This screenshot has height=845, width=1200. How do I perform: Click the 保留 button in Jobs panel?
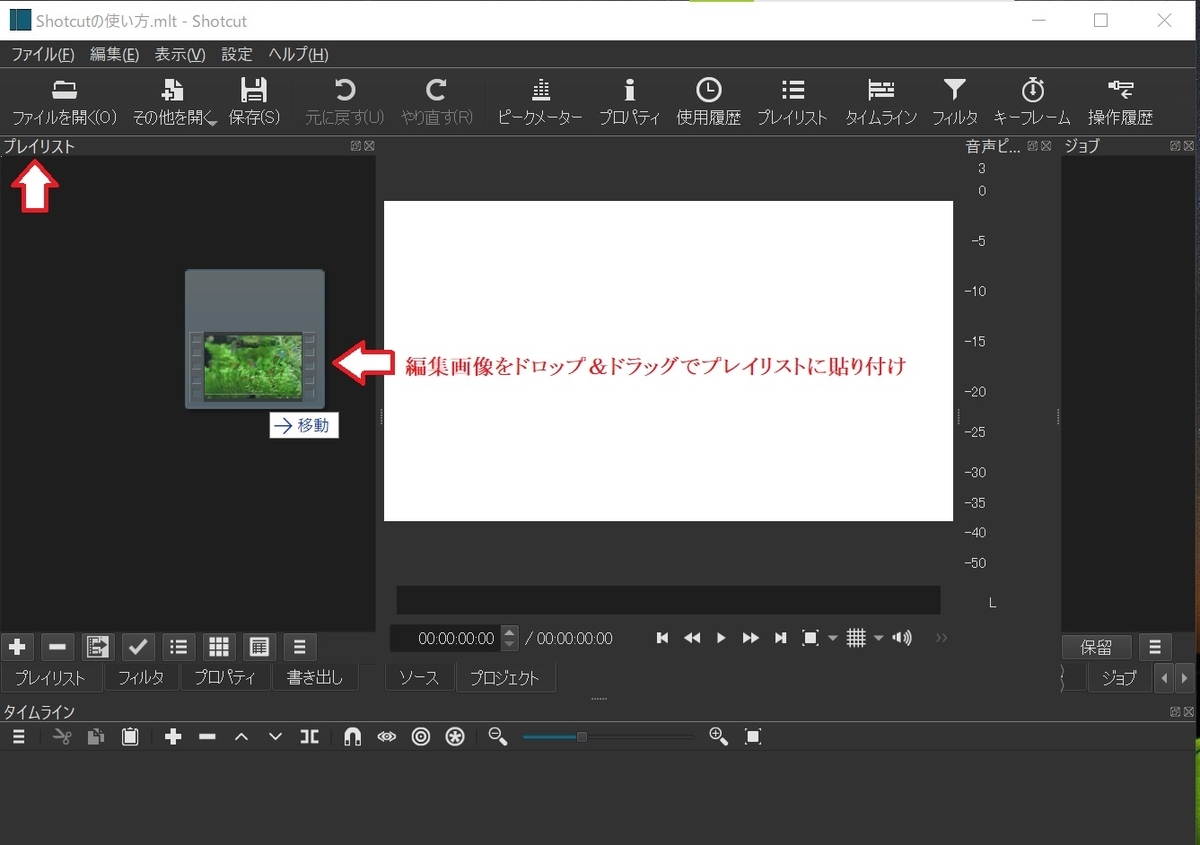1096,647
